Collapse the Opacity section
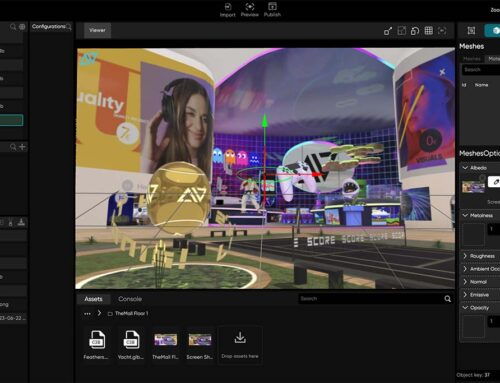This screenshot has height=383, width=500. (465, 307)
